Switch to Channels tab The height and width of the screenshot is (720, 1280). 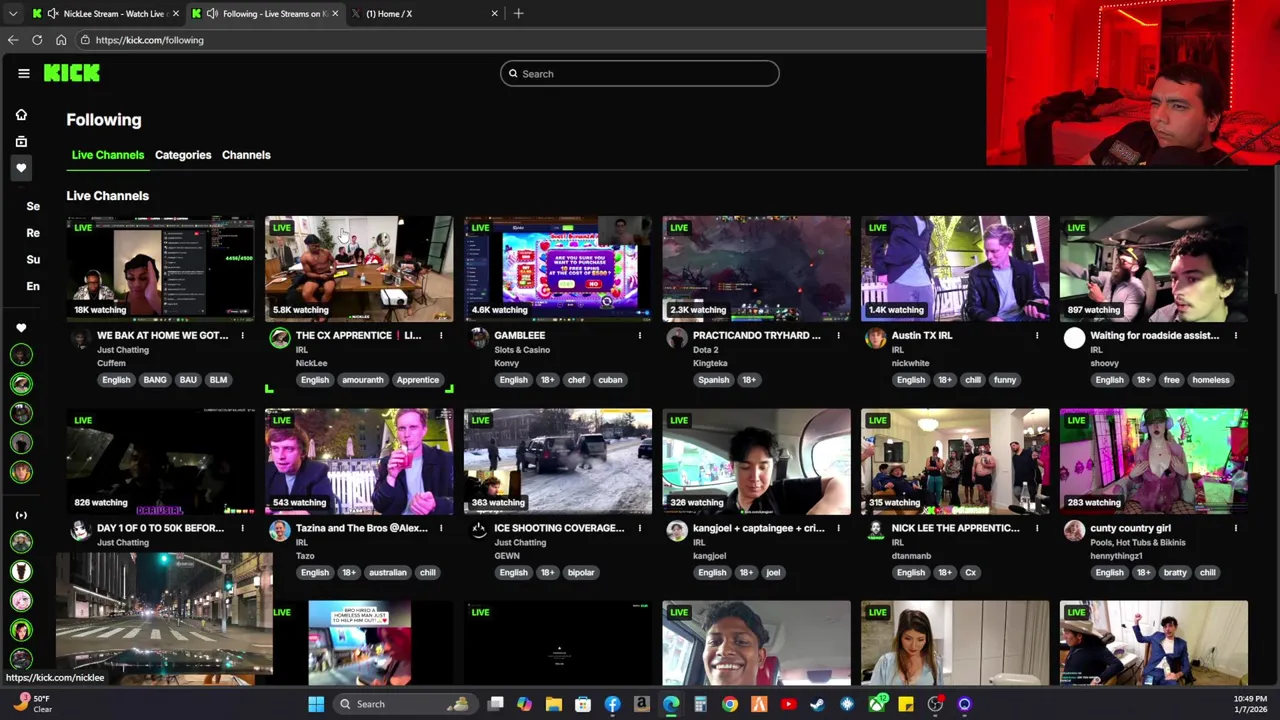(x=246, y=155)
